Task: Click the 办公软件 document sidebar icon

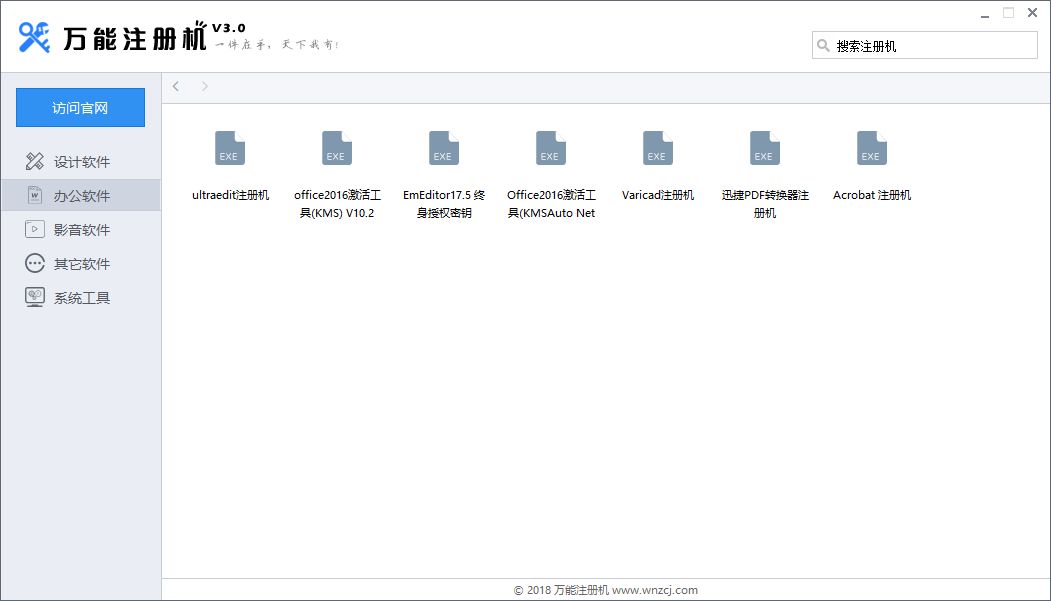Action: [35, 195]
